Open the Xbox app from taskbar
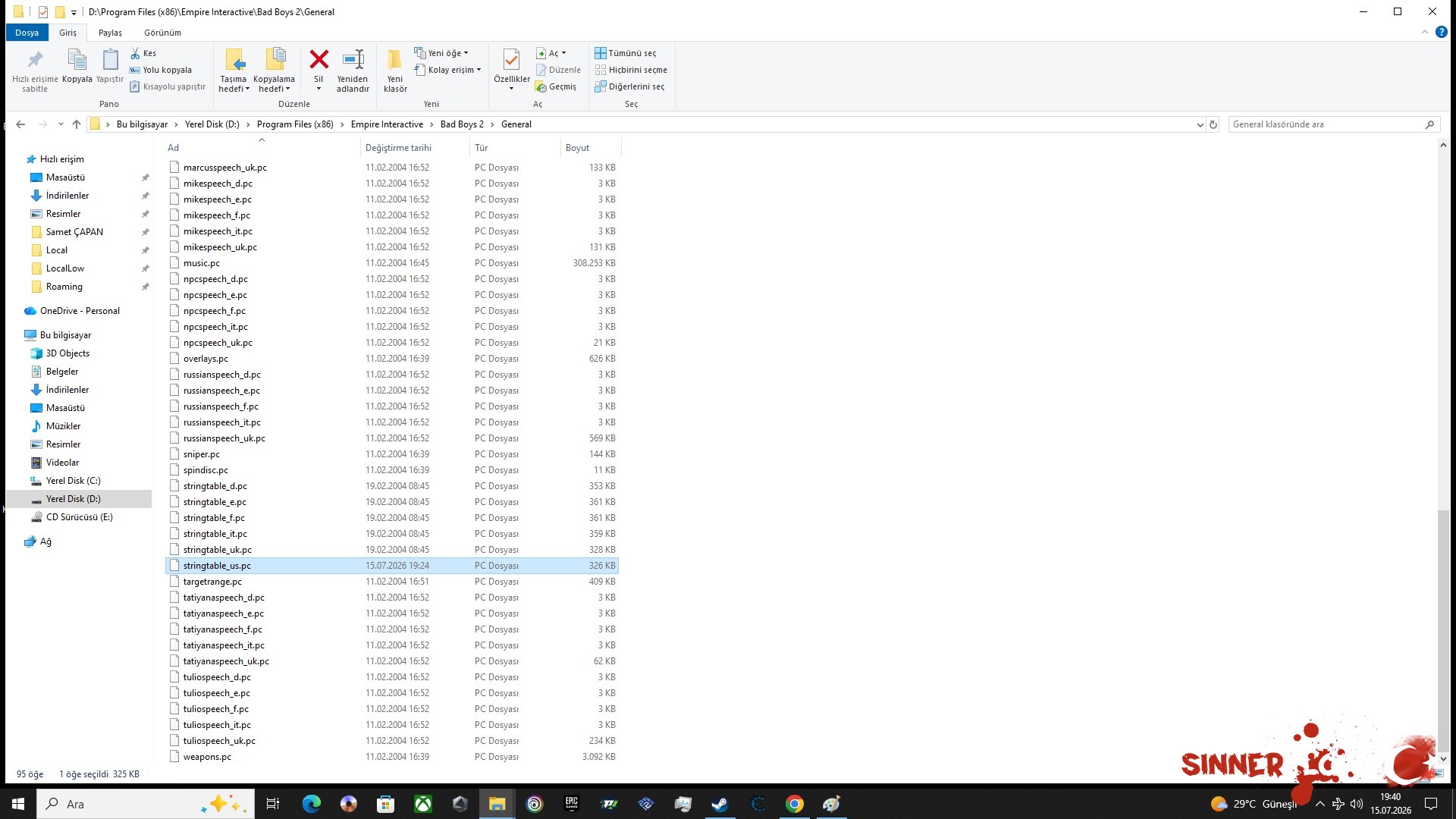 [422, 804]
